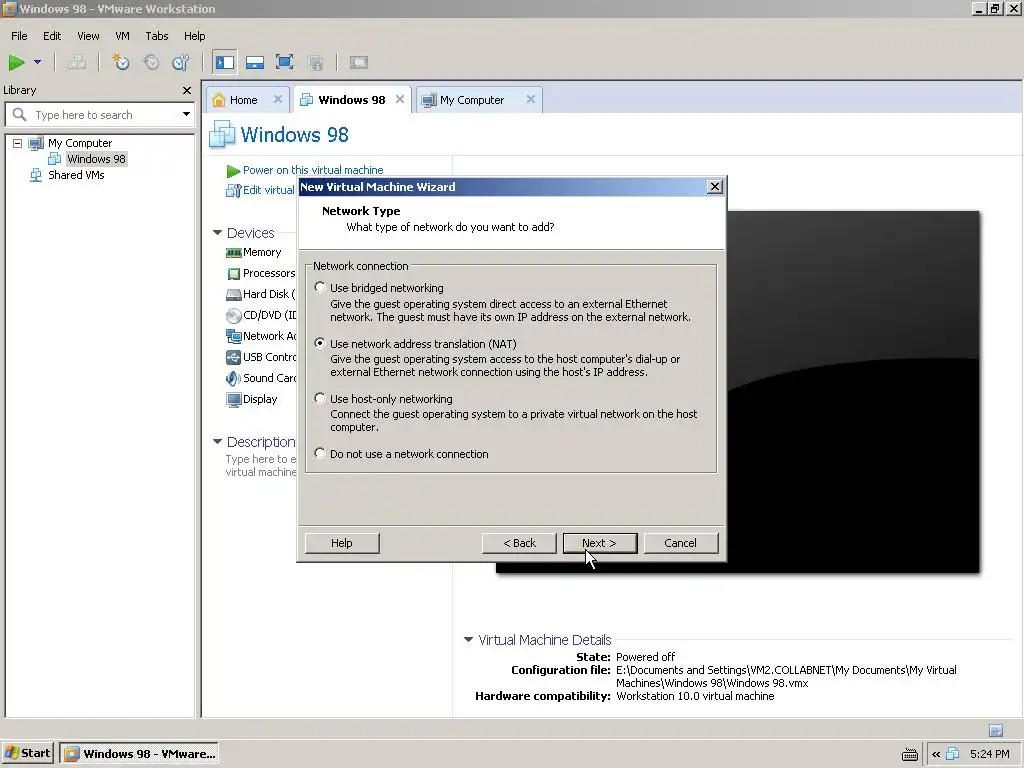Click the Memory device entry
This screenshot has height=768, width=1024.
coord(253,252)
